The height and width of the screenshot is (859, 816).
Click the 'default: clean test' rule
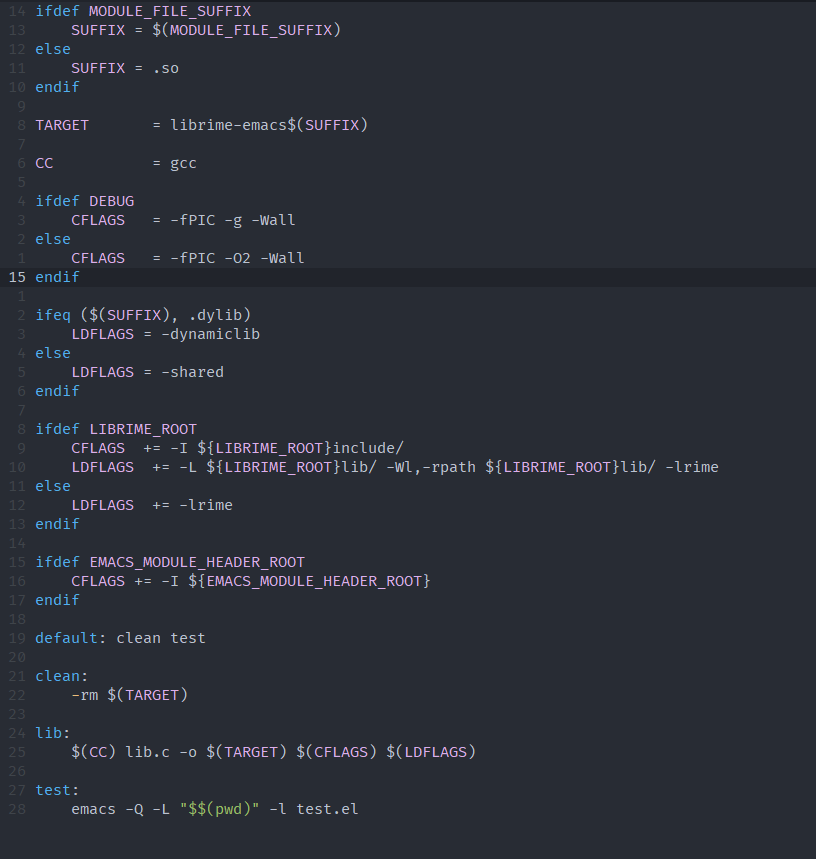(x=120, y=638)
